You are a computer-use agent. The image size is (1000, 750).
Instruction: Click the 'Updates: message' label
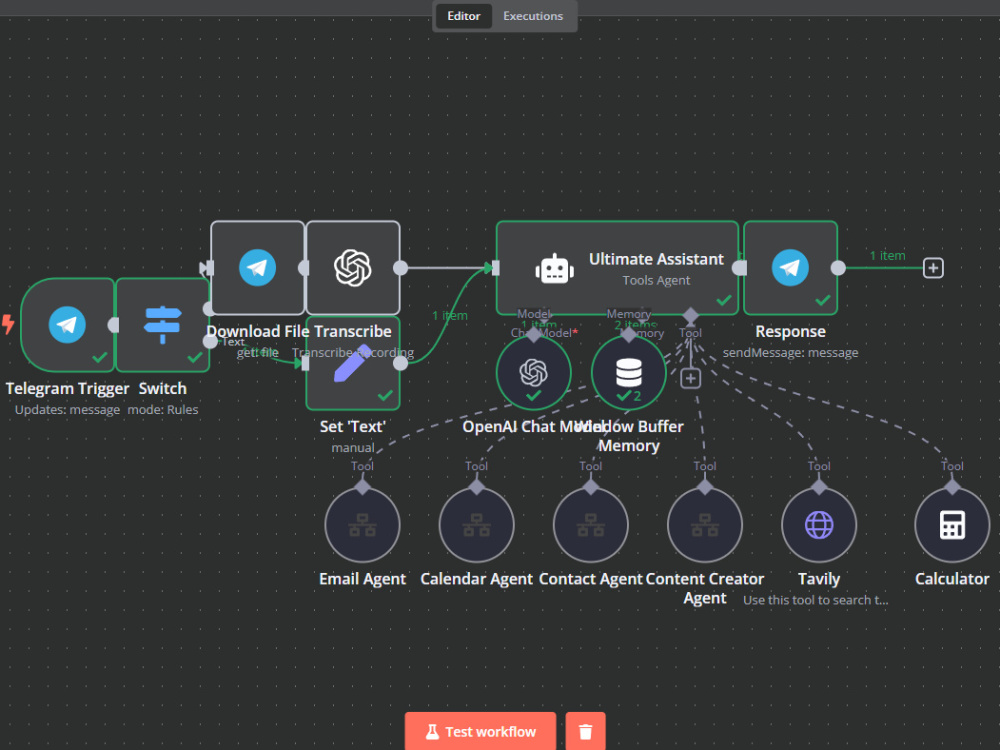(68, 409)
